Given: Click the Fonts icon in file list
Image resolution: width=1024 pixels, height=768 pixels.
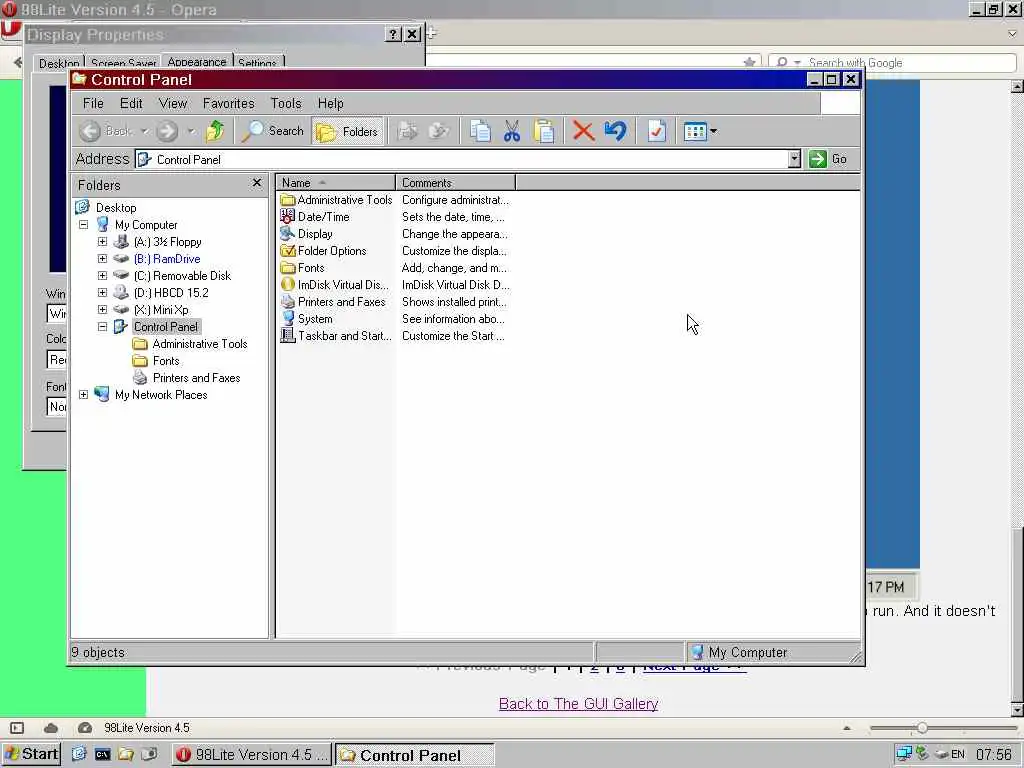Looking at the screenshot, I should click(x=287, y=268).
